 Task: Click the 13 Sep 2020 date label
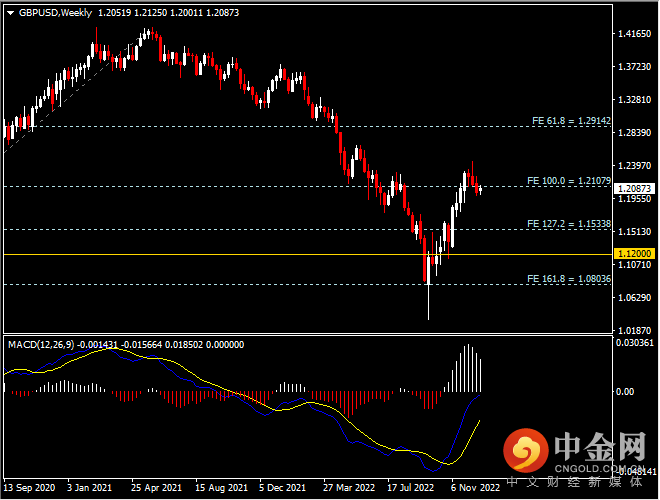pos(29,489)
